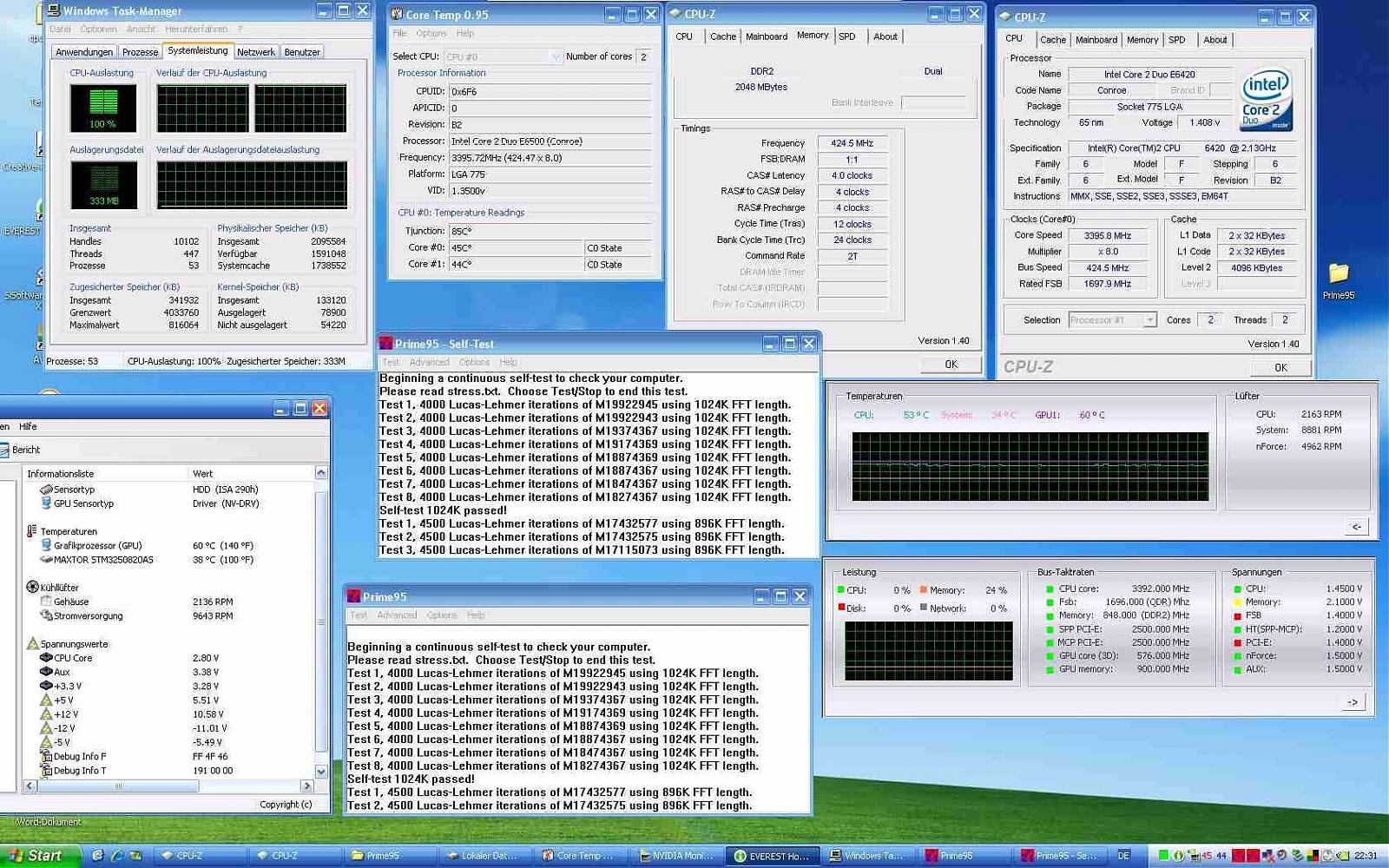Image resolution: width=1389 pixels, height=868 pixels.
Task: Click the Debug Info T icon
Action: tap(46, 771)
